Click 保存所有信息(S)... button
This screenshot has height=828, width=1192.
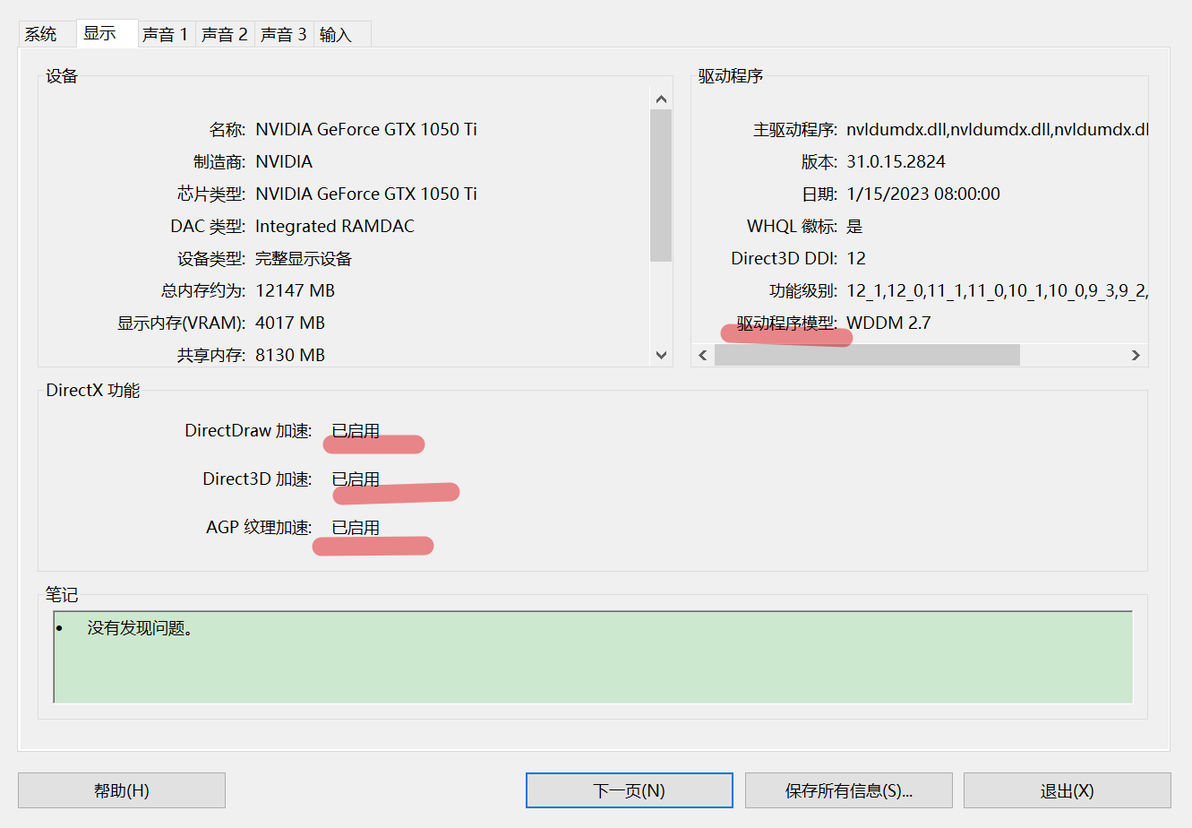click(848, 791)
